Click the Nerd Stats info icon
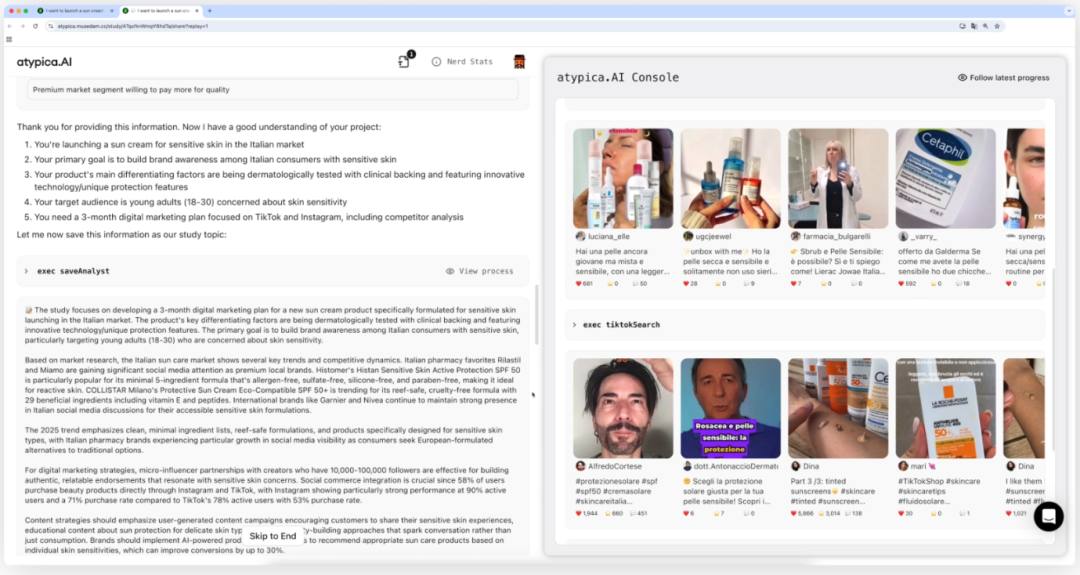Screen dimensions: 1080x575 coord(436,62)
